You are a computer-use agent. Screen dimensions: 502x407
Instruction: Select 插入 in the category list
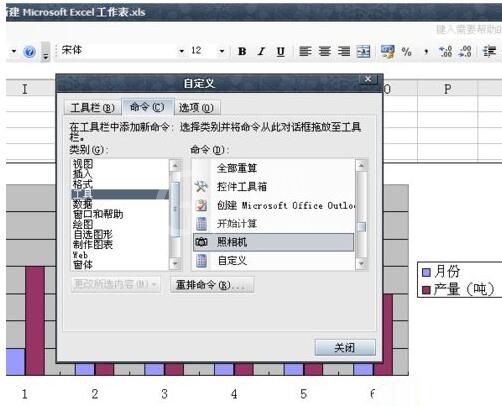[82, 174]
